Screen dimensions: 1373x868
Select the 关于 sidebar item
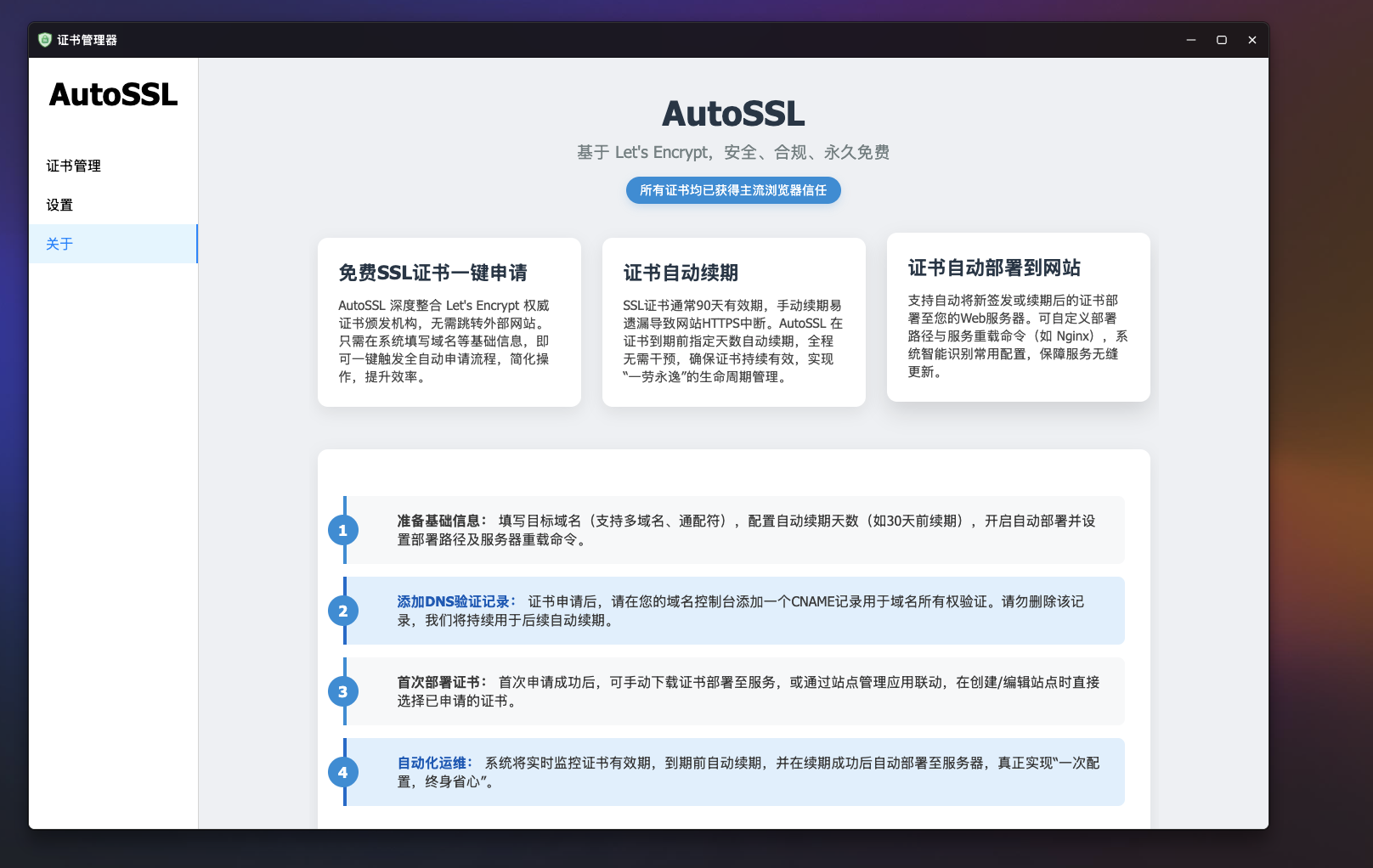pyautogui.click(x=113, y=244)
